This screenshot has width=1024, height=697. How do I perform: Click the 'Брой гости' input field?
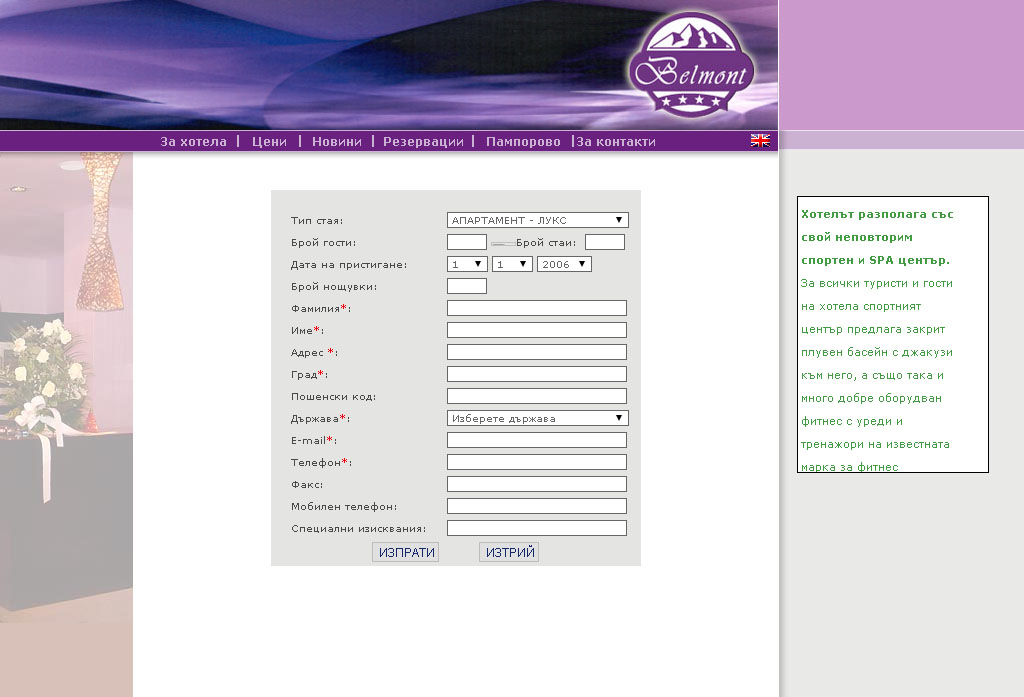[466, 242]
